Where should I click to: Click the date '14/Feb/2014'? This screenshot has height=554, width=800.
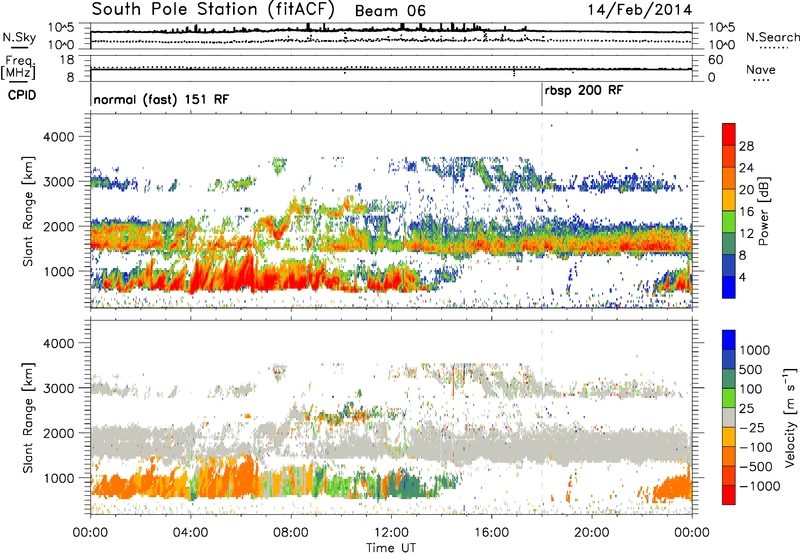[x=639, y=10]
